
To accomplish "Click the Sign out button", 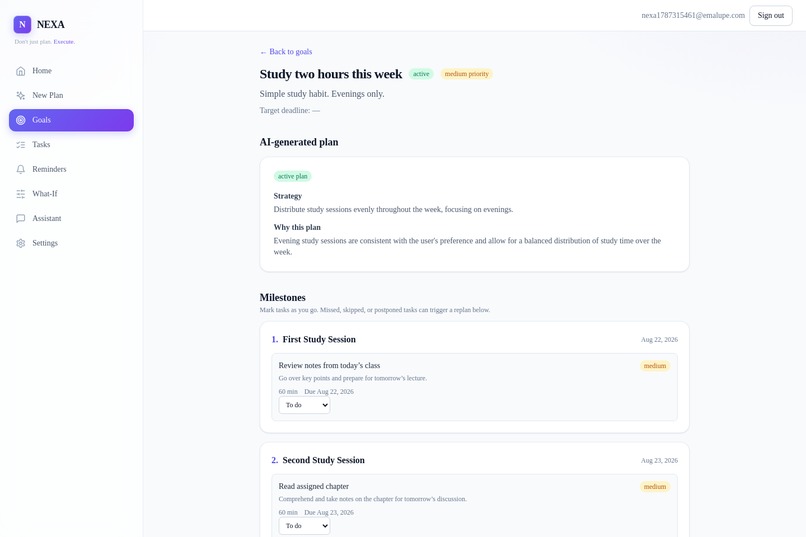I will coord(771,15).
